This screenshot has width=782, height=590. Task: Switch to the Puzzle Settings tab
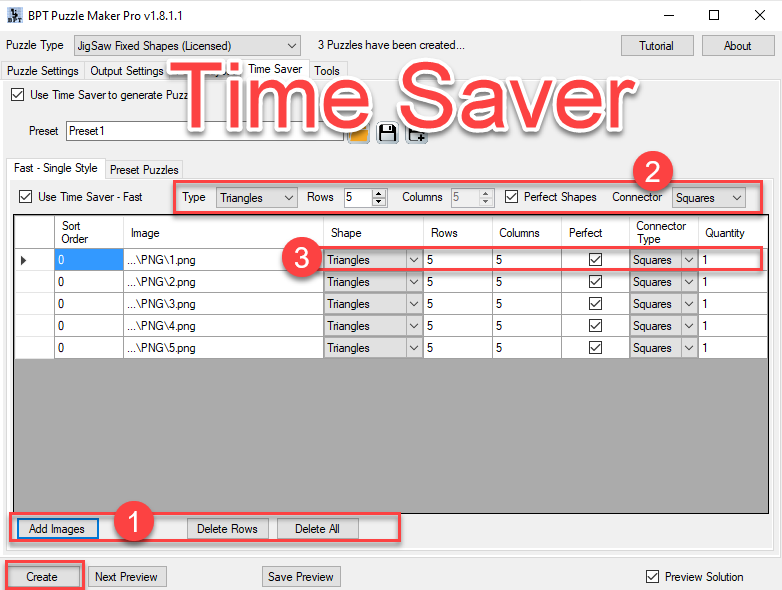(42, 71)
